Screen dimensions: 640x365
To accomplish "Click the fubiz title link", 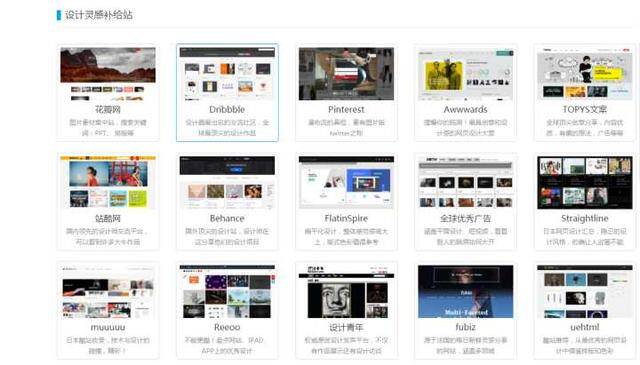I will click(465, 327).
